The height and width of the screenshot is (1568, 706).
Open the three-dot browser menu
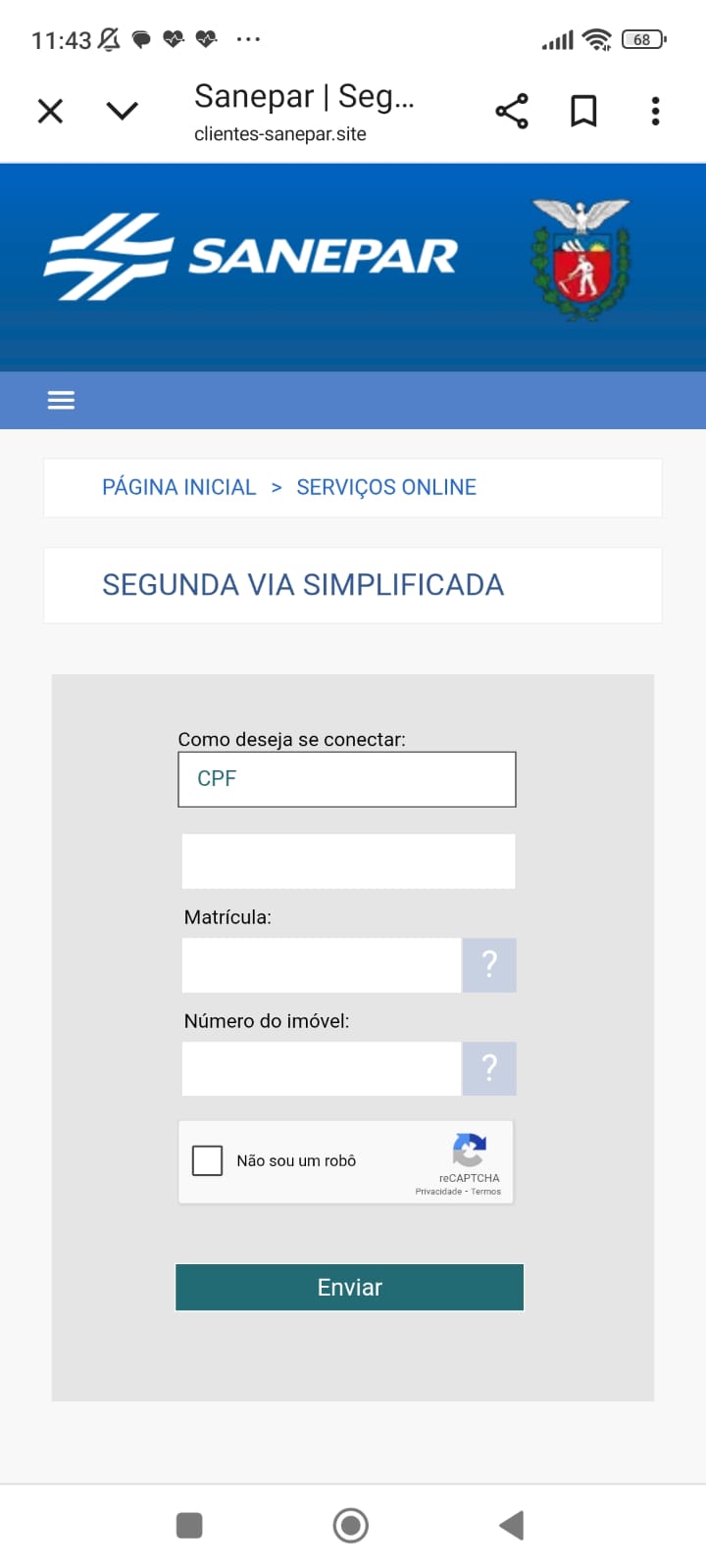coord(655,111)
